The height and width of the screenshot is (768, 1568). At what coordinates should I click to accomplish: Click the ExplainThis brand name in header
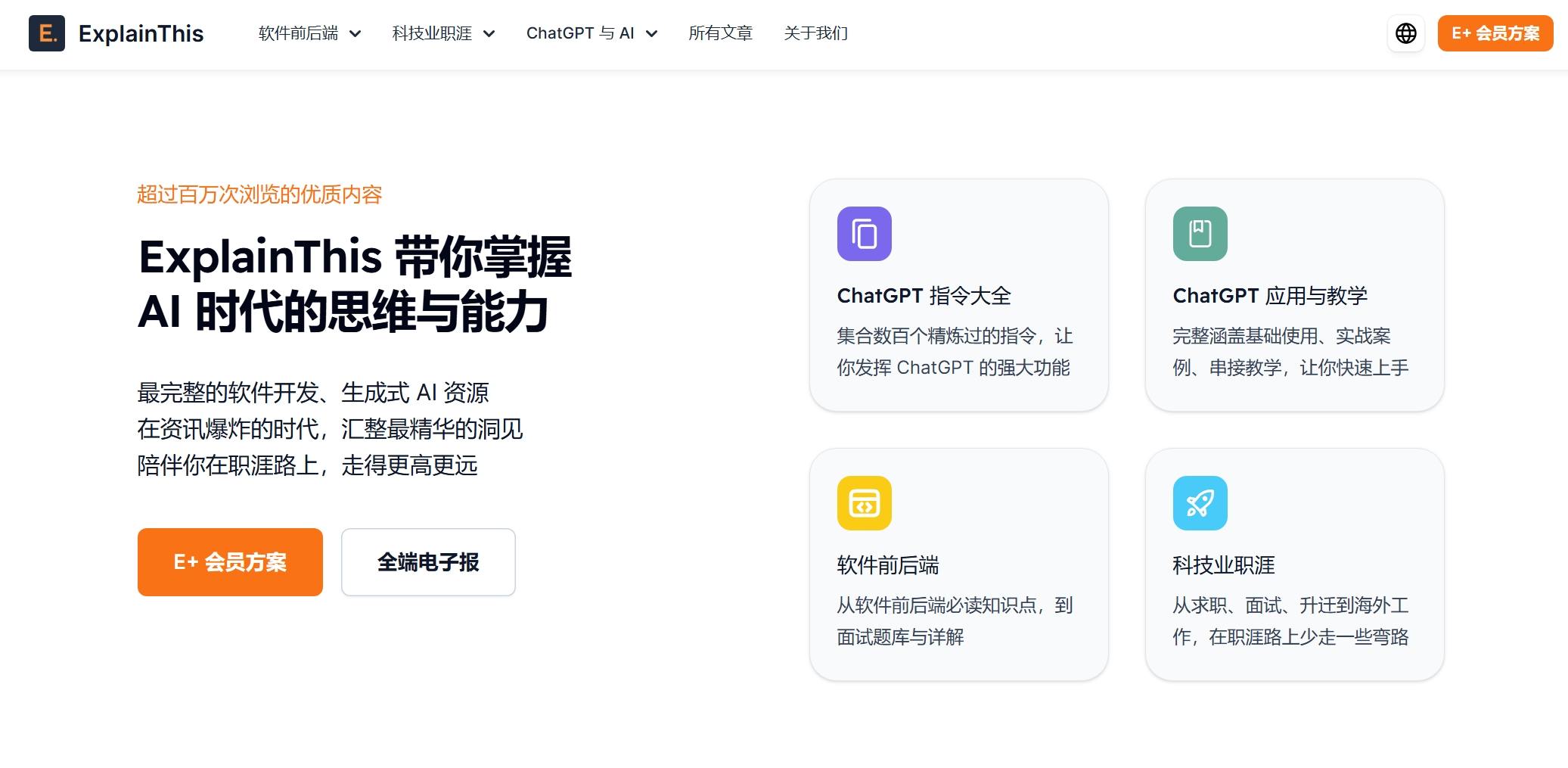[x=141, y=33]
